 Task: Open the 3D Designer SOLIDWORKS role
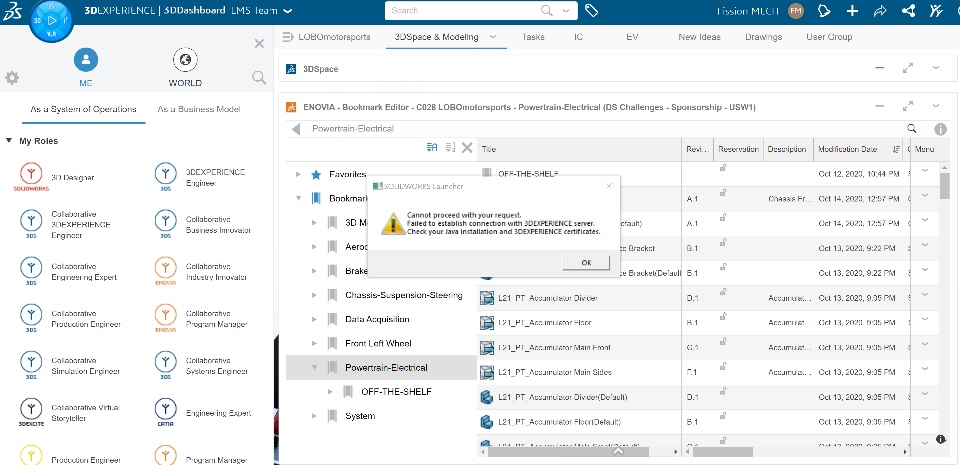(x=31, y=177)
